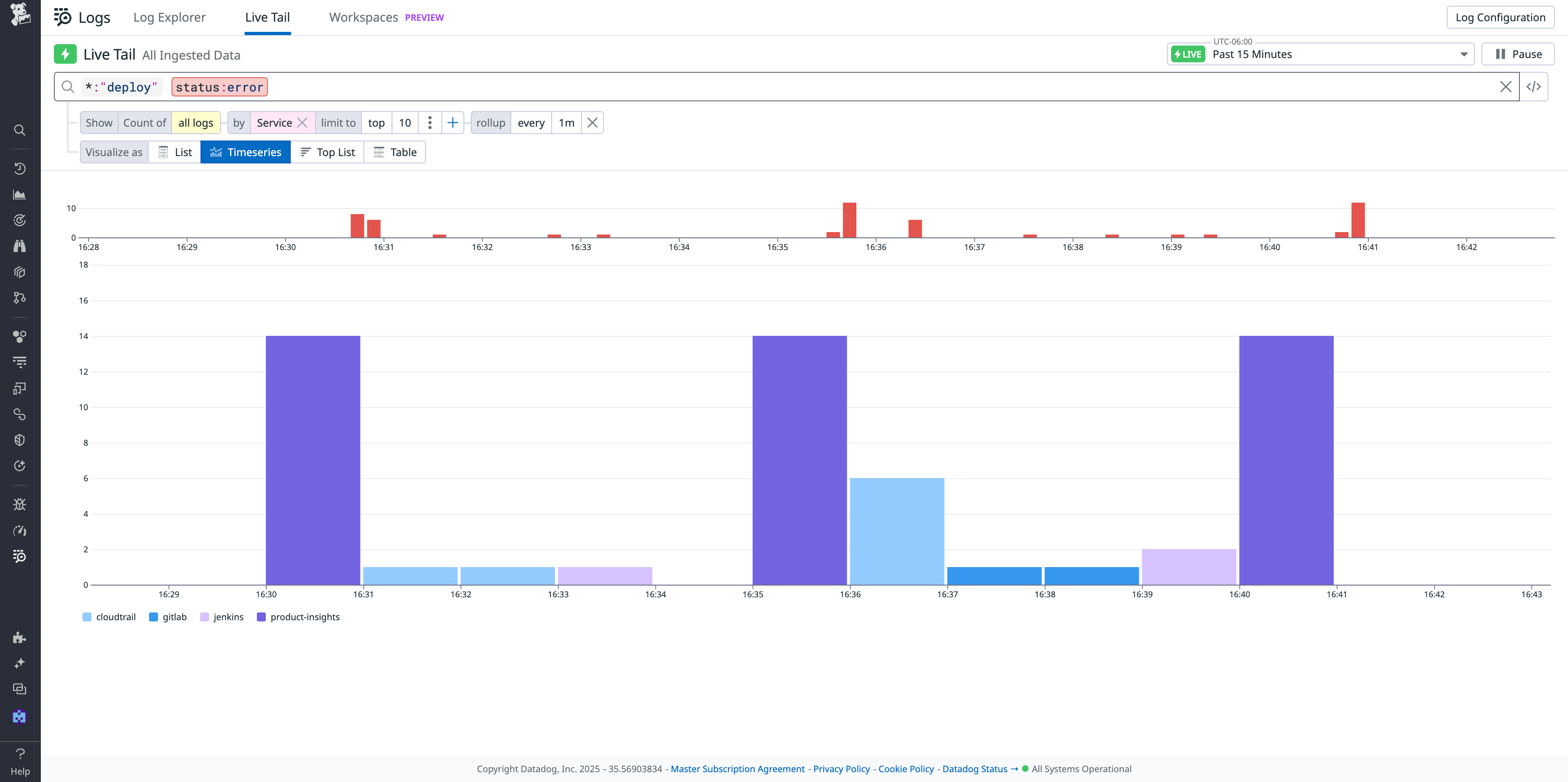
Task: Open the Past 15 Minutes time range dropdown
Action: click(1320, 54)
